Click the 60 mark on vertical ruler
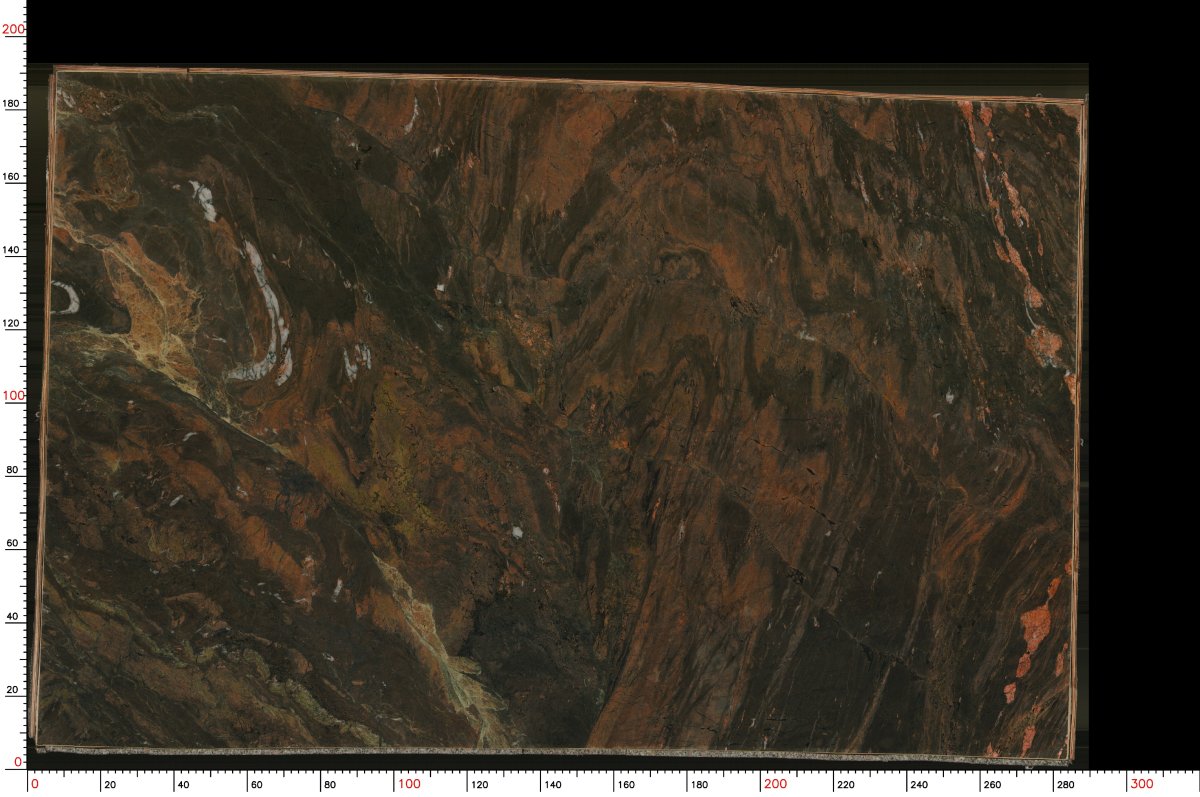This screenshot has width=1200, height=797. tap(13, 543)
